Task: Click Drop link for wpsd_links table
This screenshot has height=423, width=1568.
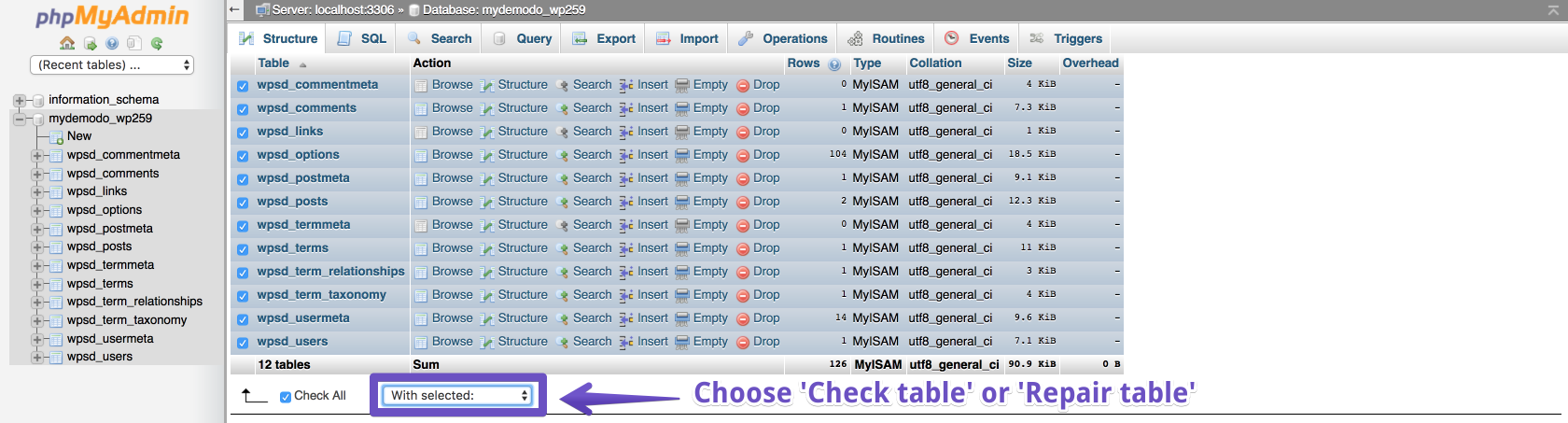Action: (x=765, y=131)
